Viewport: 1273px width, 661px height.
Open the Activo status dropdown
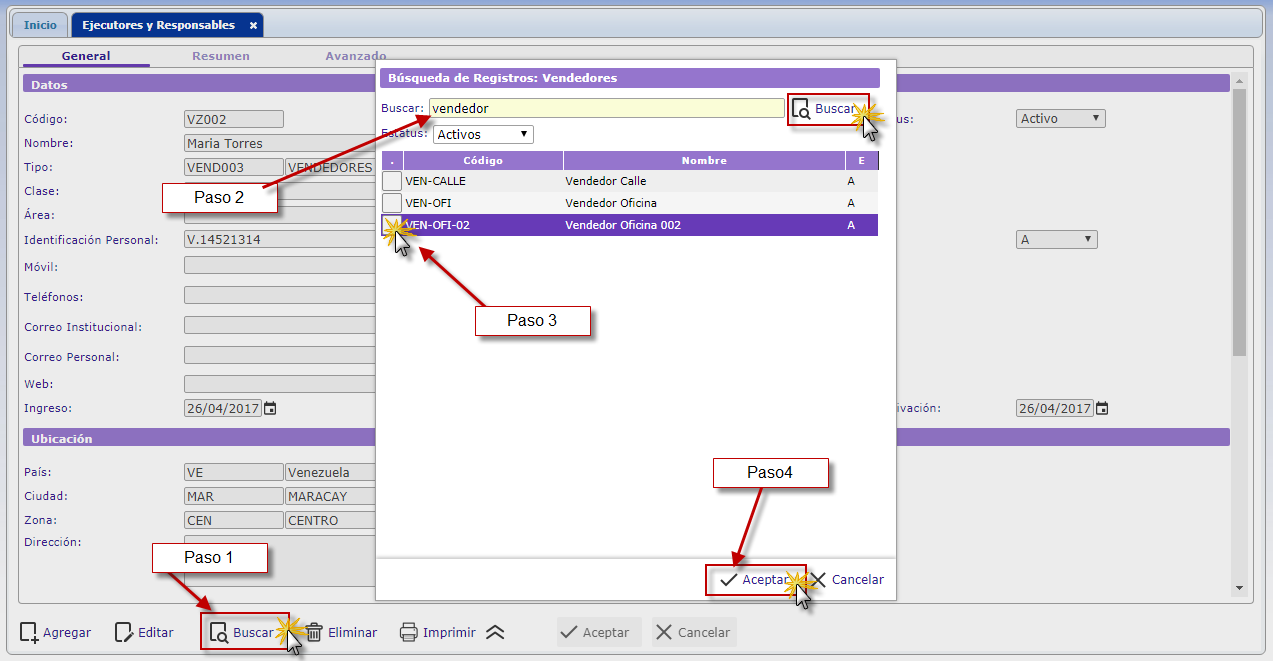pos(1061,118)
